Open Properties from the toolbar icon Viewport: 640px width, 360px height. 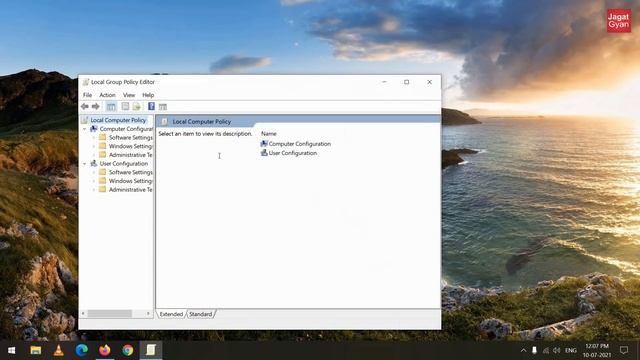125,107
